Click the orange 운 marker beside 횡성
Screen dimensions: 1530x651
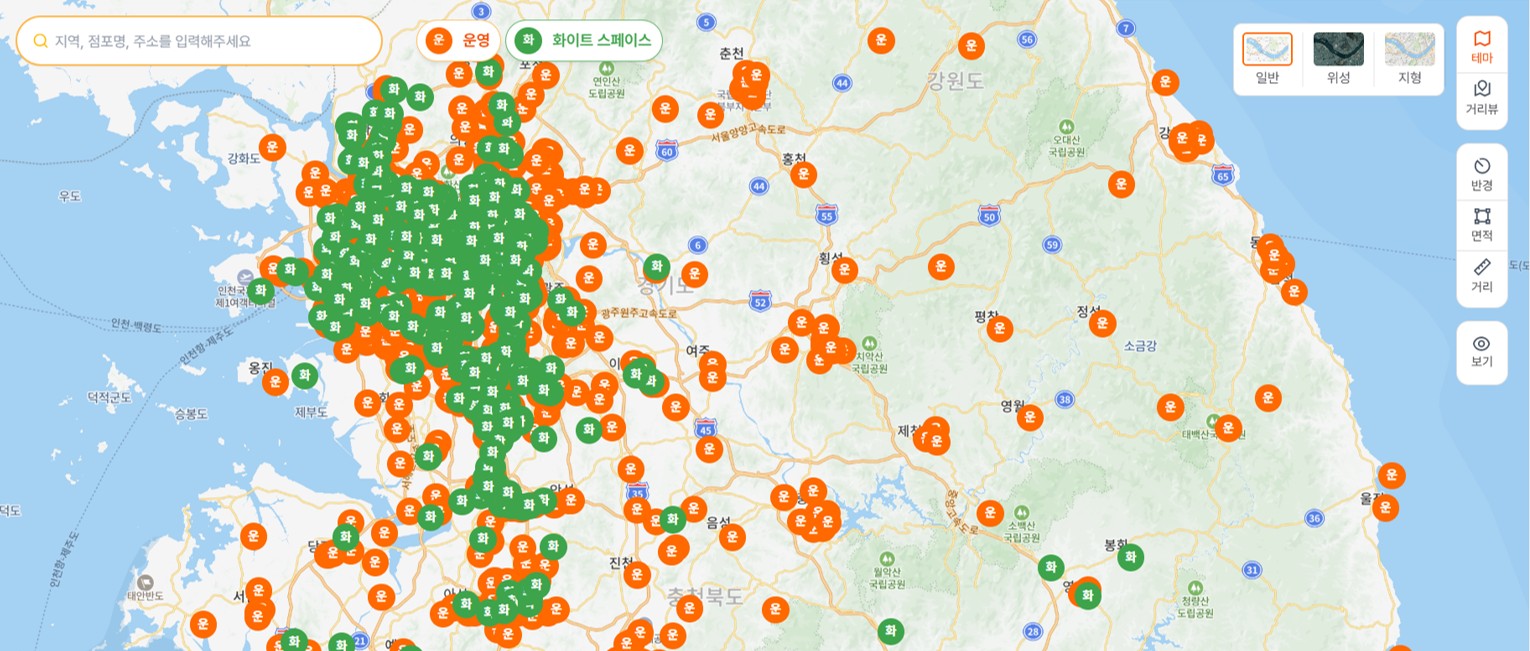(x=845, y=270)
